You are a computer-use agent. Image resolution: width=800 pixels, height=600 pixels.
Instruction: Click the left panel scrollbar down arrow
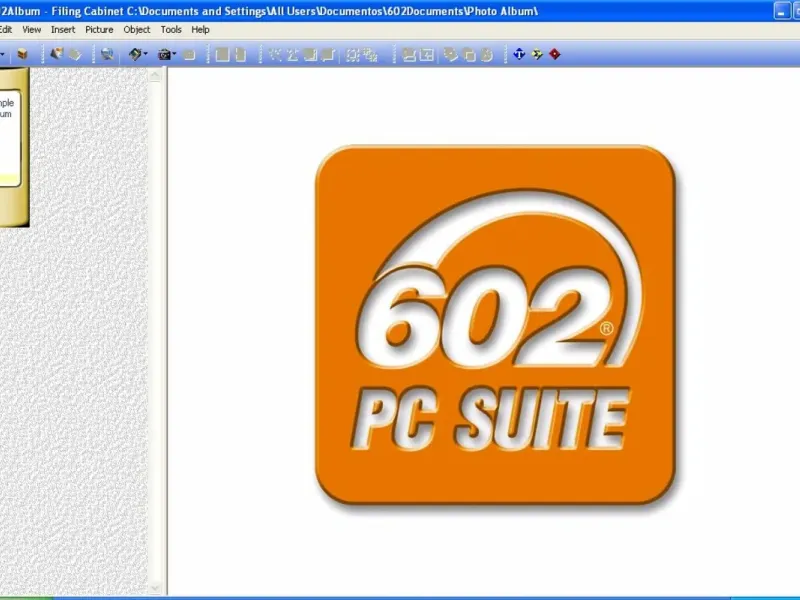click(155, 588)
